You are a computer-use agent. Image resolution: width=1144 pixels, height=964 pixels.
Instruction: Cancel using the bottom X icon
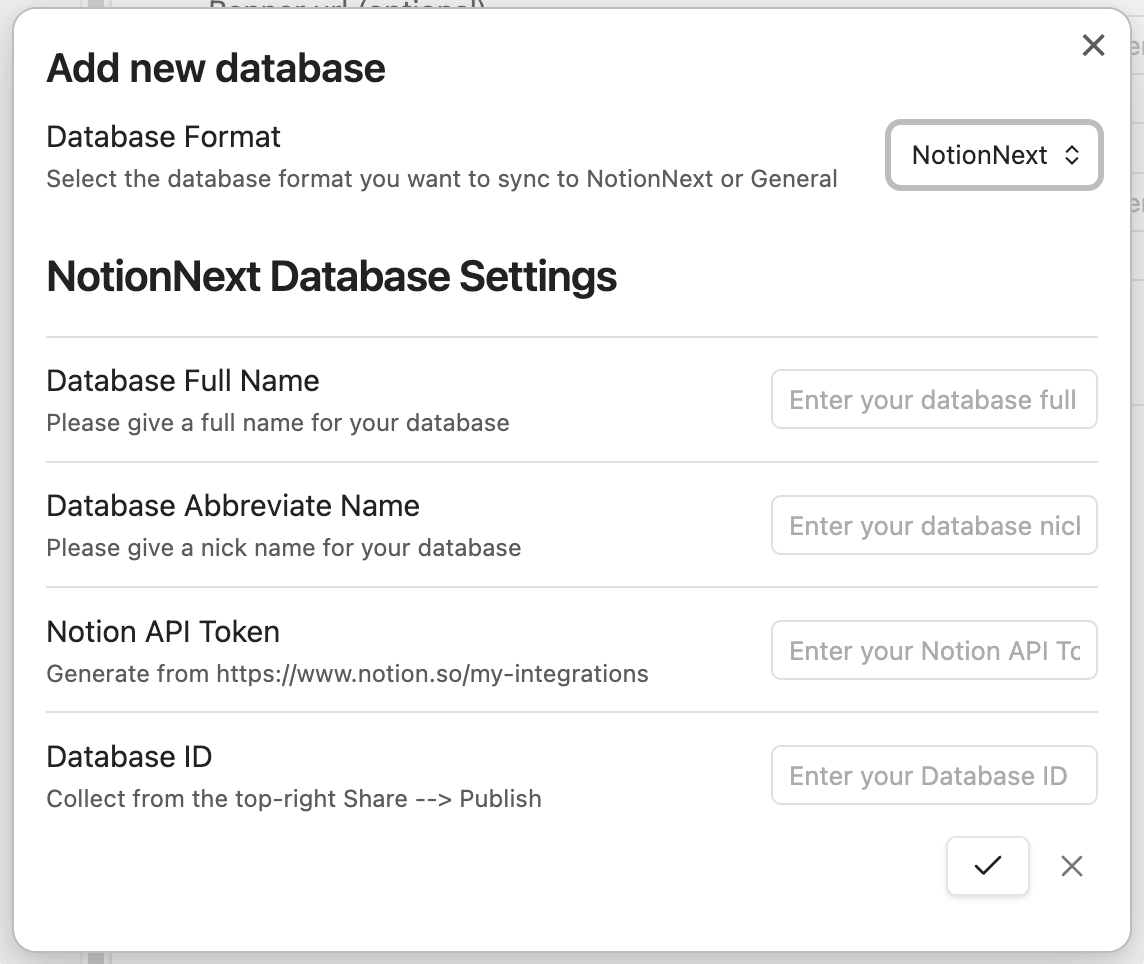(x=1071, y=866)
